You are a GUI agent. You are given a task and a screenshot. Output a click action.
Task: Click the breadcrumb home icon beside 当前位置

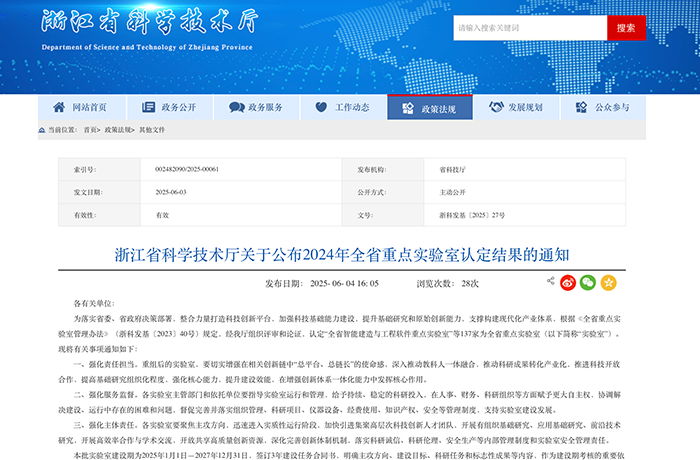point(42,130)
